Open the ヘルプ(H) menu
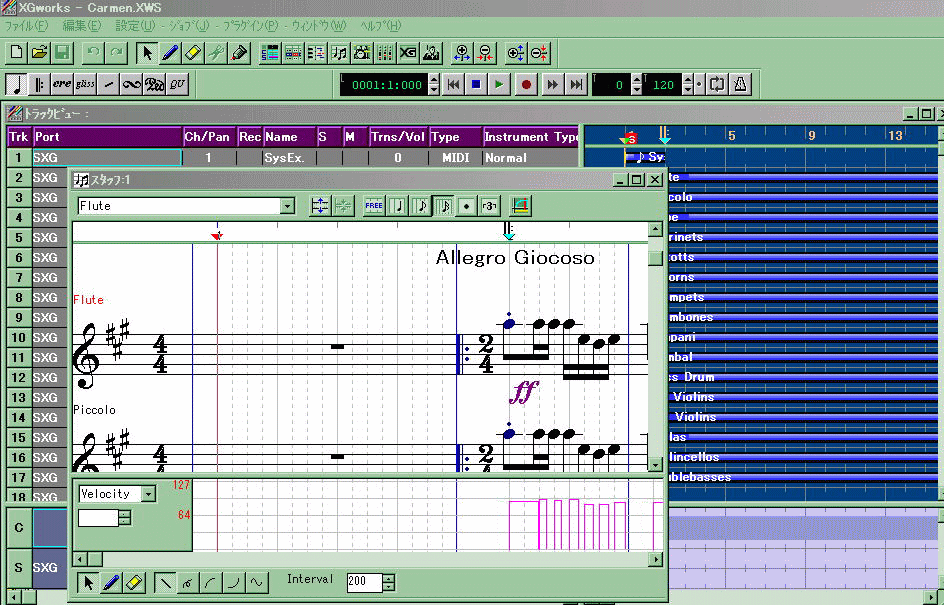 (380, 26)
